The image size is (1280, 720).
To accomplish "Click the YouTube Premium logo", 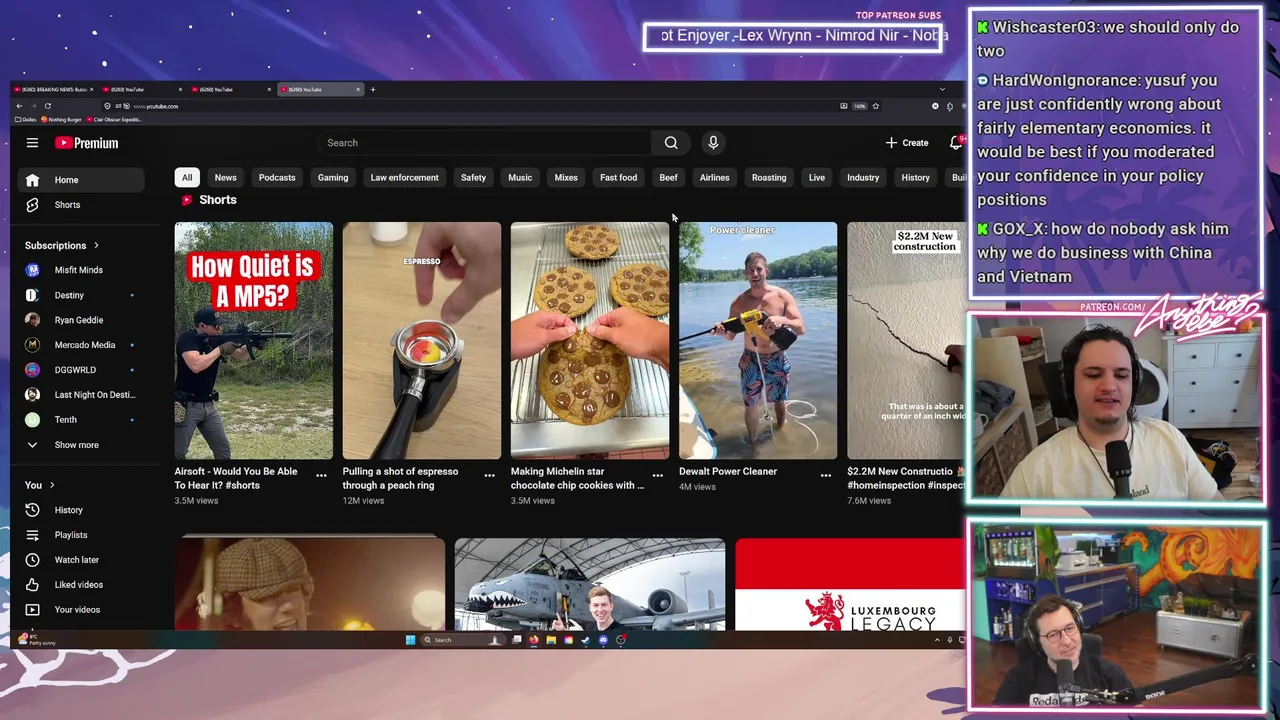I will click(x=87, y=143).
